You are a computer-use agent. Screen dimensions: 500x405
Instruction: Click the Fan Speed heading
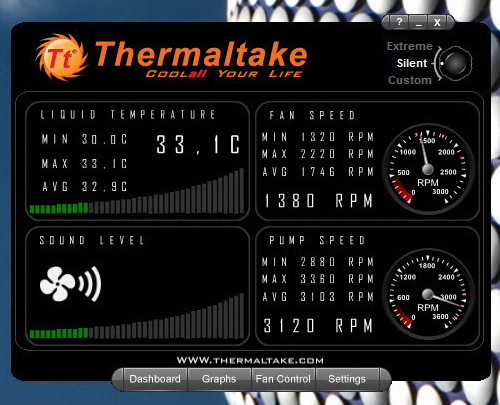click(x=312, y=115)
